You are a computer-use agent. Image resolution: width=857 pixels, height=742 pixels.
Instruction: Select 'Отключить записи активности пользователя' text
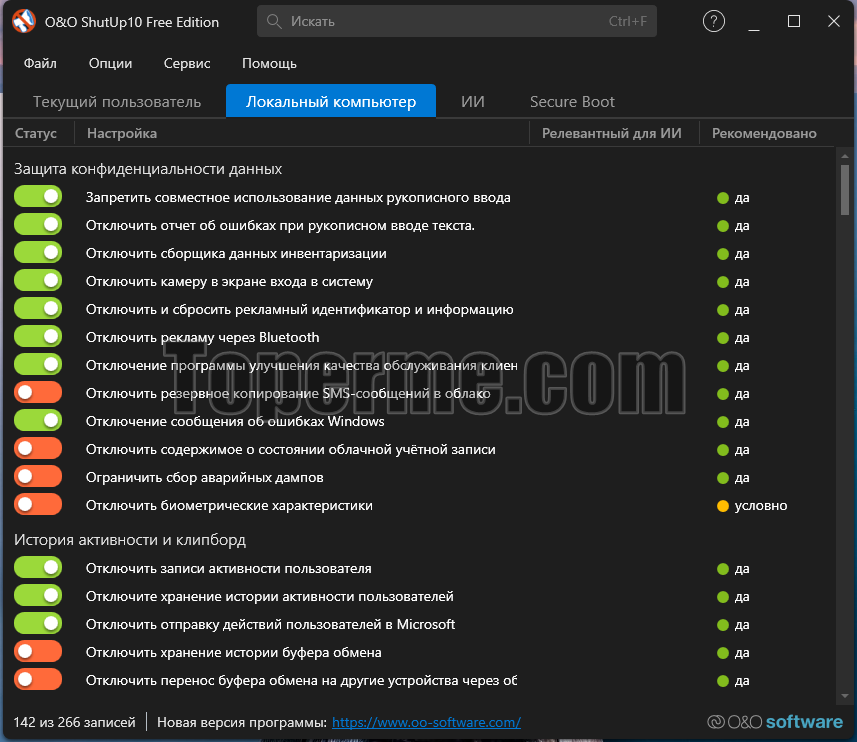228,568
